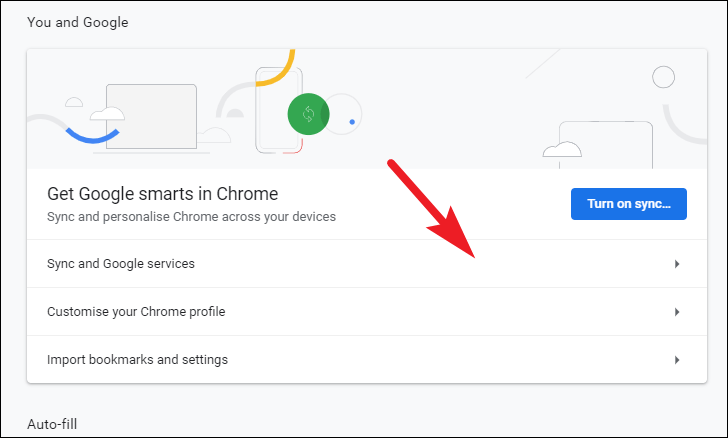Image resolution: width=728 pixels, height=438 pixels.
Task: Click the tablet illustration on the banner's right
Action: [x=606, y=144]
